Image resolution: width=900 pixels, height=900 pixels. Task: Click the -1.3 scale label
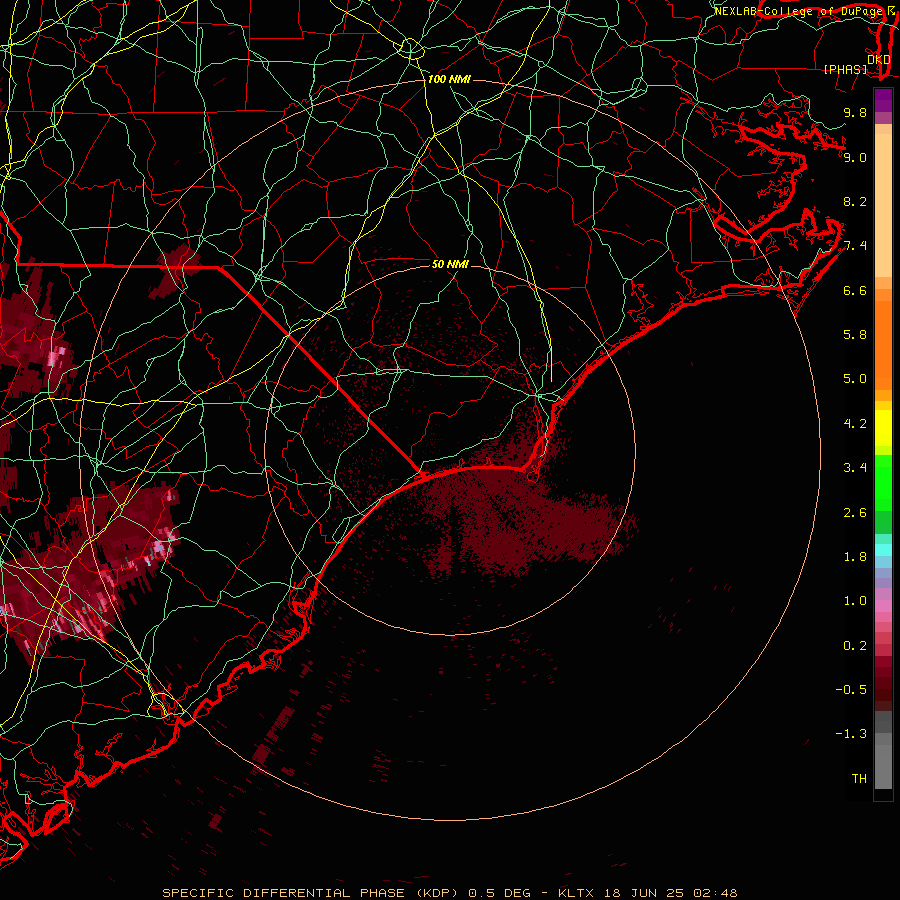pos(851,734)
